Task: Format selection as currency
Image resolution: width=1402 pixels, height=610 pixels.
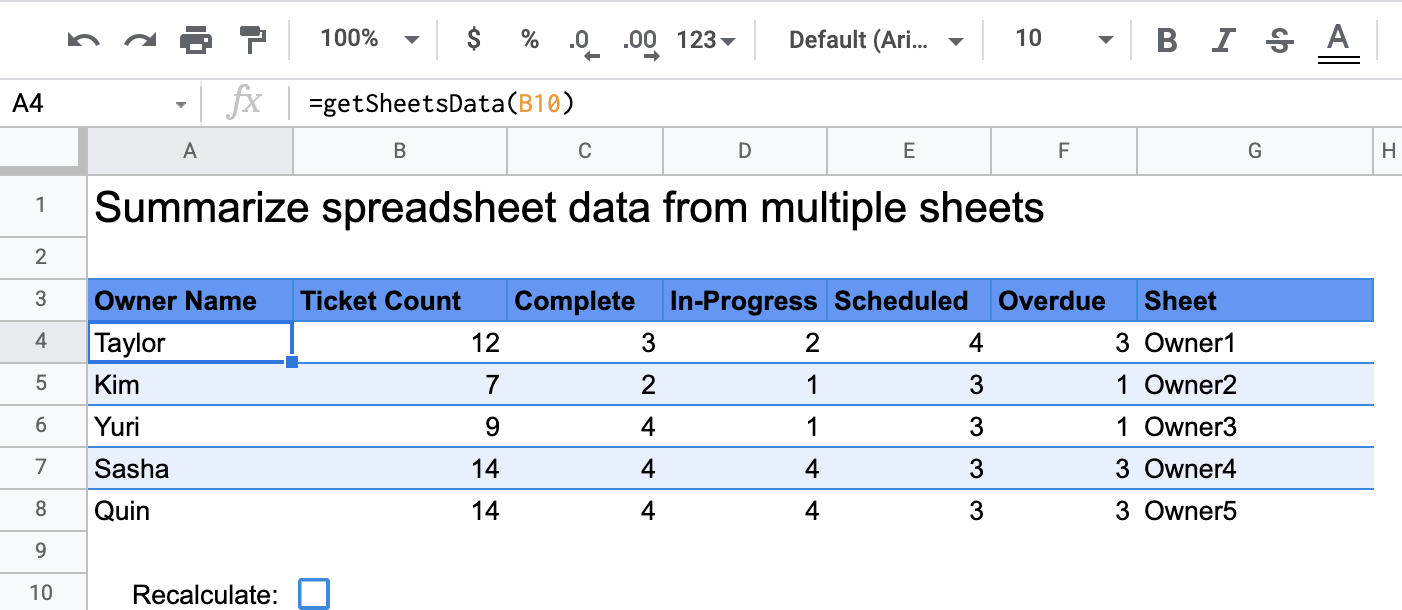Action: point(472,39)
